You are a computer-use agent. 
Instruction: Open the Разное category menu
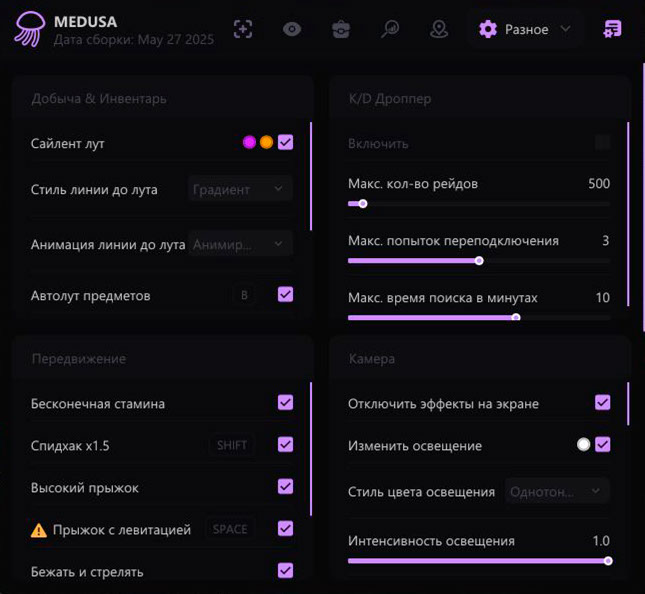pos(525,29)
